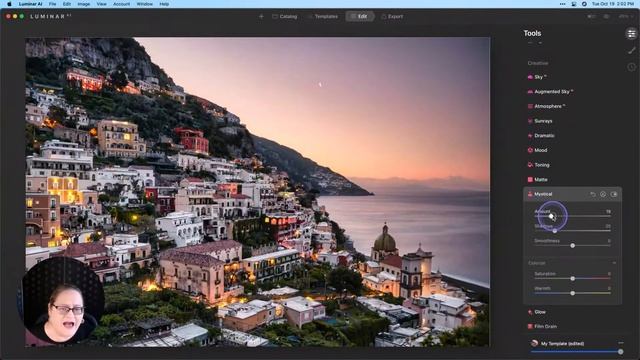
Task: Open the Atmosphere tool
Action: point(546,106)
